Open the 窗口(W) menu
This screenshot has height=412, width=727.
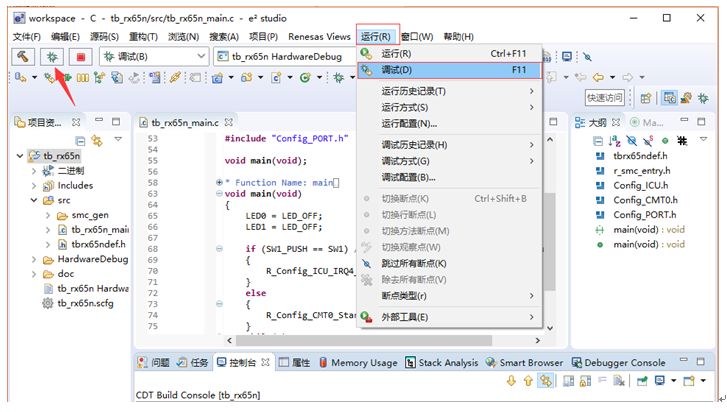(x=417, y=37)
